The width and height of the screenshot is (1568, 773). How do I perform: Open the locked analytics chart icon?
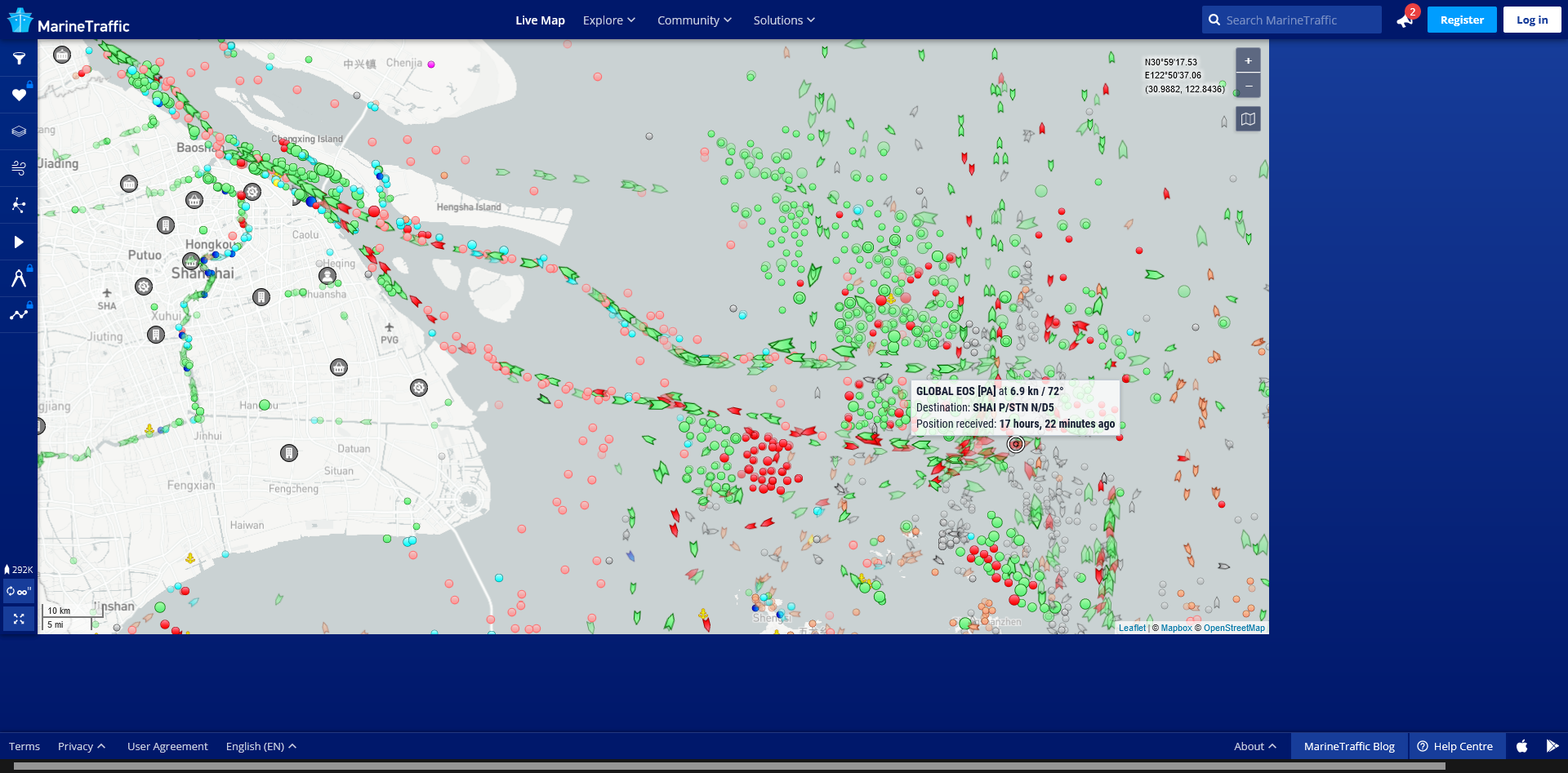19,314
